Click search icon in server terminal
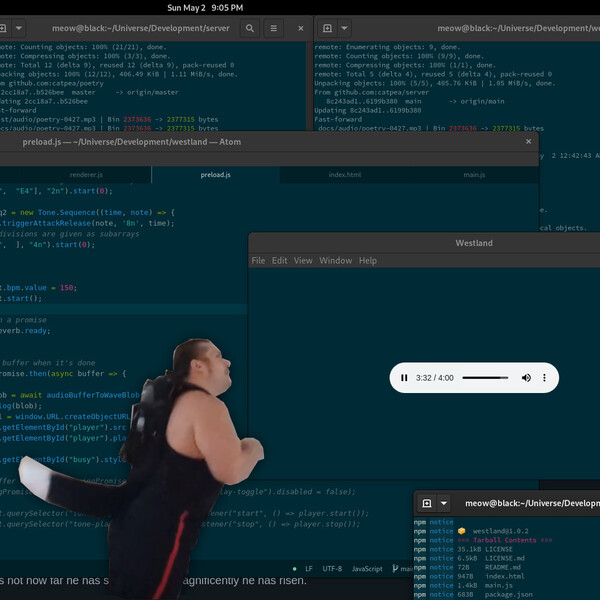Screen dimensions: 600x600 click(250, 28)
